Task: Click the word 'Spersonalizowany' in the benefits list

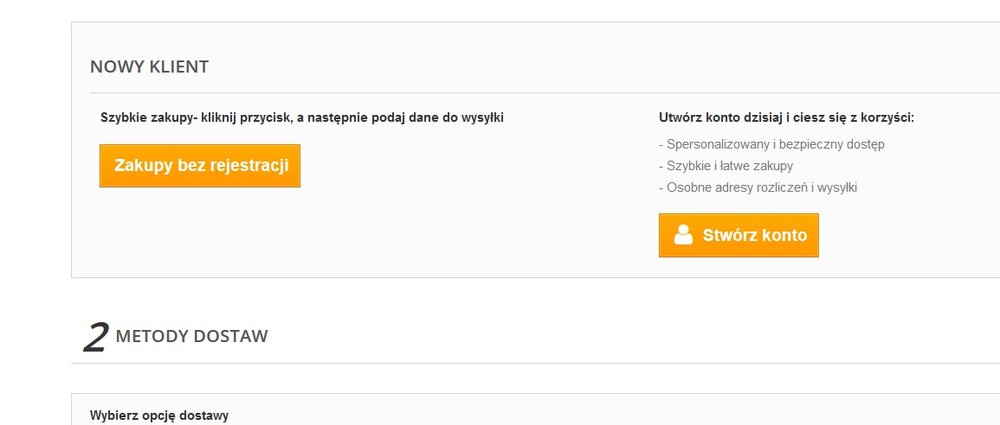Action: pyautogui.click(x=713, y=144)
